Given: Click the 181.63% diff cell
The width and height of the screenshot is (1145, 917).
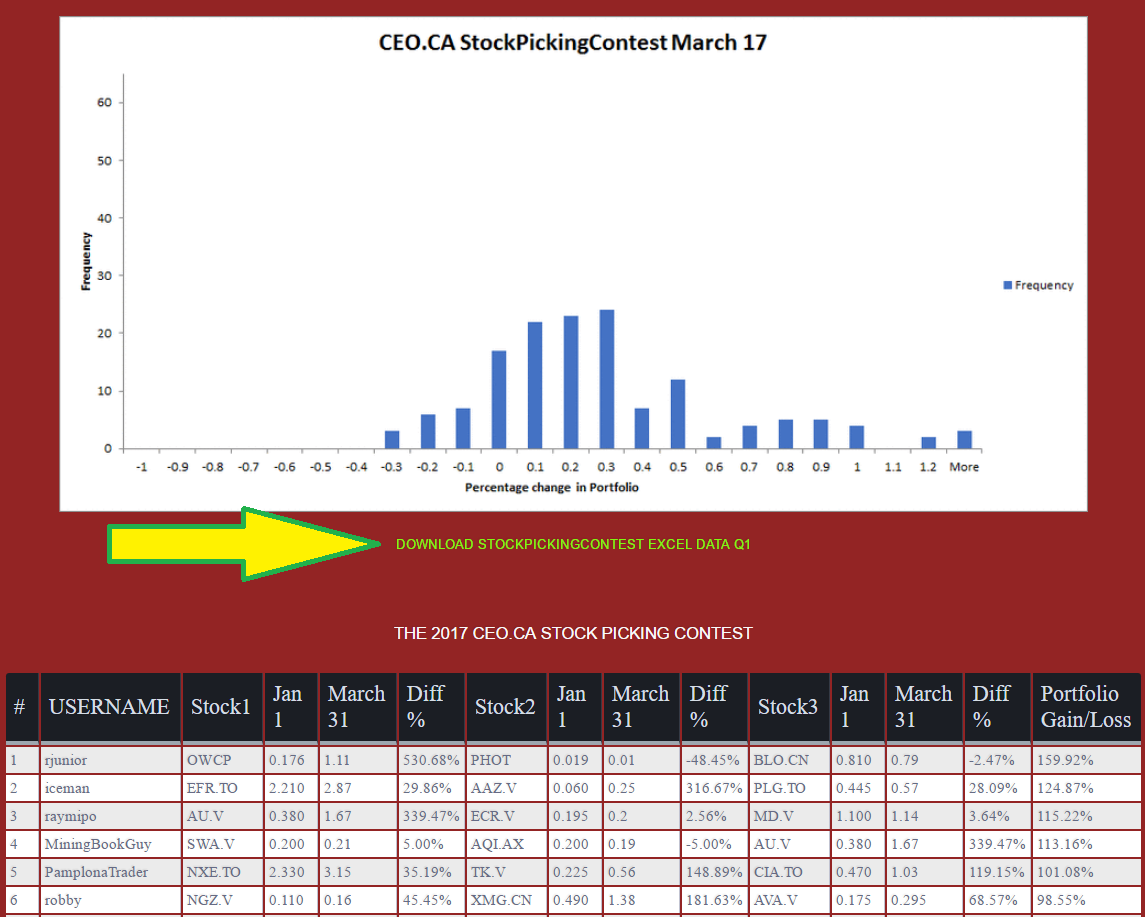Looking at the screenshot, I should 714,900.
